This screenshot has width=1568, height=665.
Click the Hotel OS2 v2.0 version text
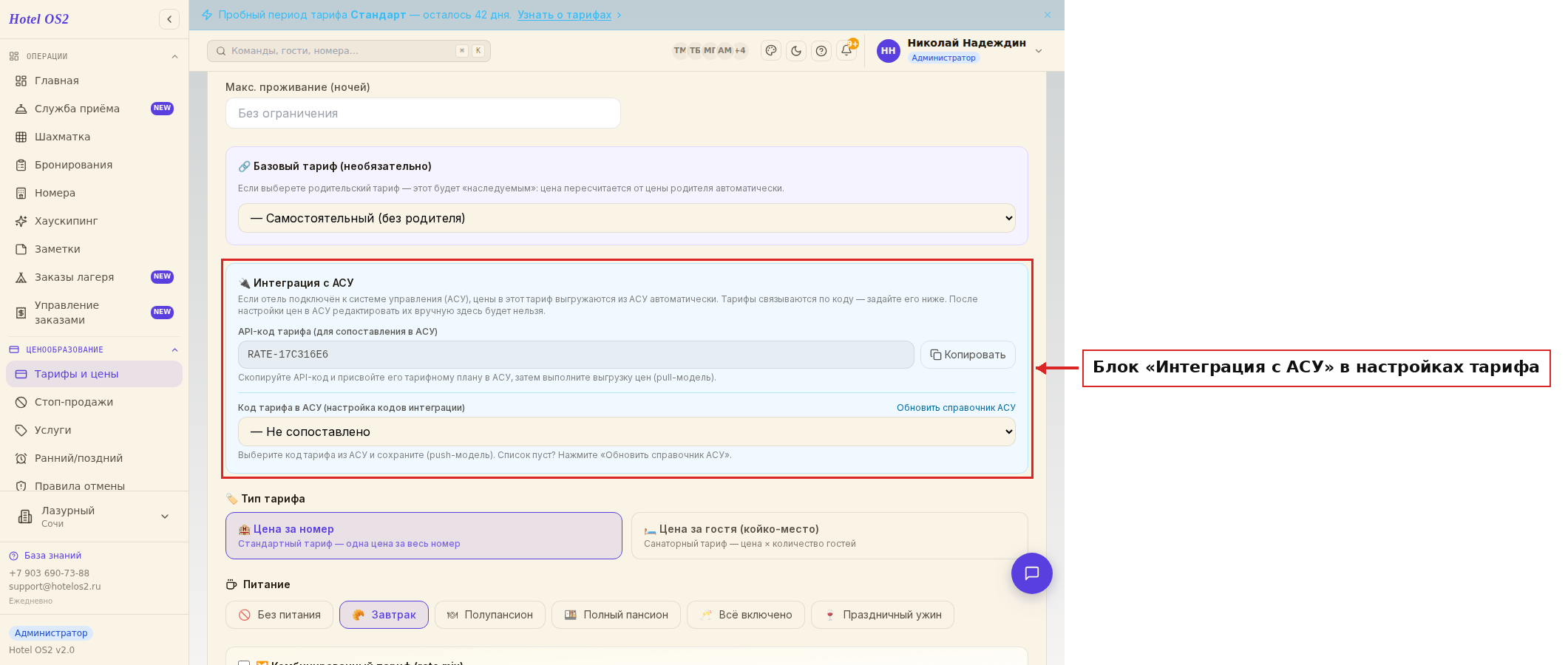tap(41, 650)
